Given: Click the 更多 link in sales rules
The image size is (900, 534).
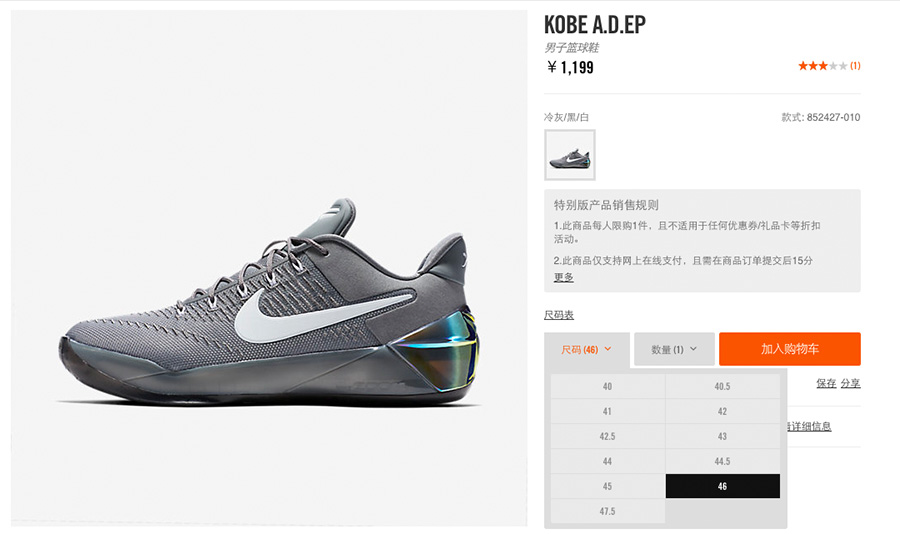Looking at the screenshot, I should 564,277.
